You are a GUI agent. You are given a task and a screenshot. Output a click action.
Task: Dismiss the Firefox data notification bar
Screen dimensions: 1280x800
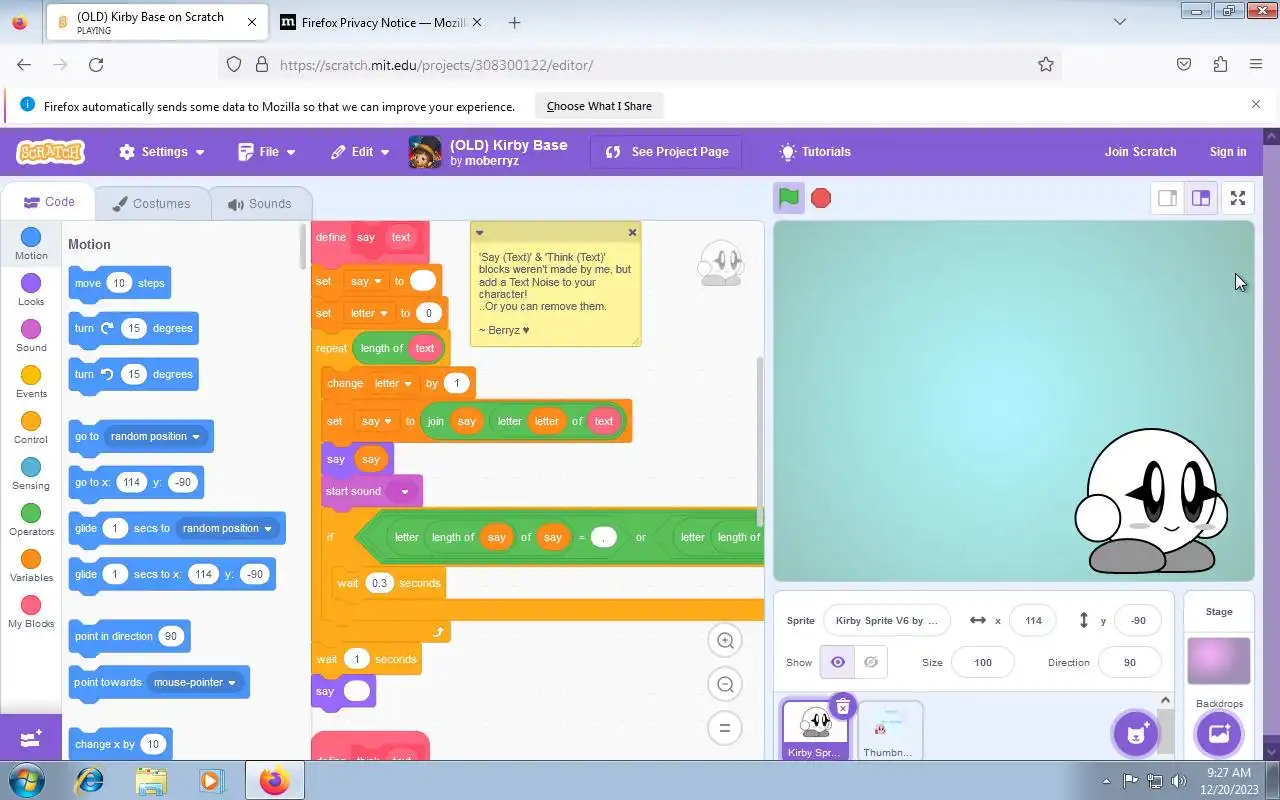click(1256, 104)
